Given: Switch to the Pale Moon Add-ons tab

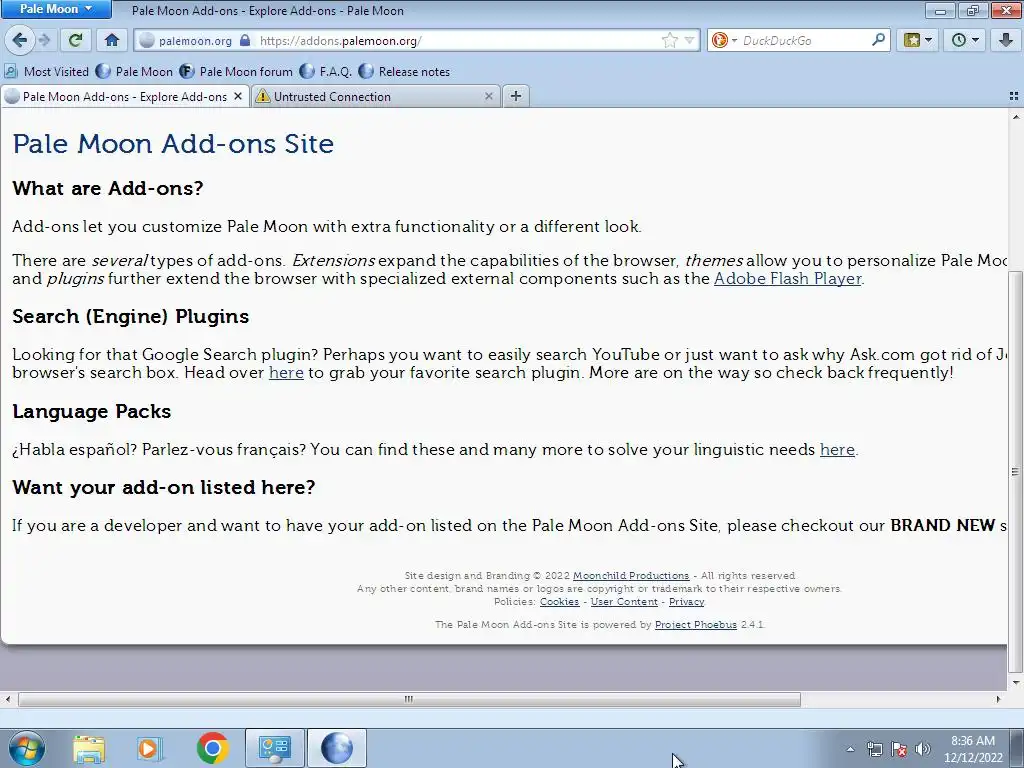Looking at the screenshot, I should (x=124, y=97).
